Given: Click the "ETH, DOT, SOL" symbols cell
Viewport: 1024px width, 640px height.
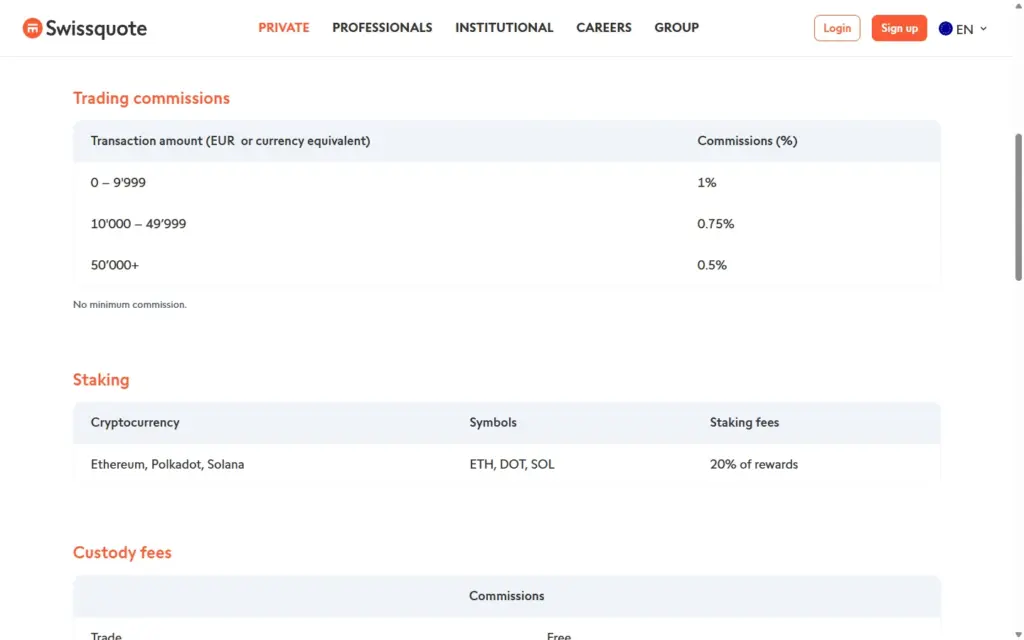Looking at the screenshot, I should 511,464.
